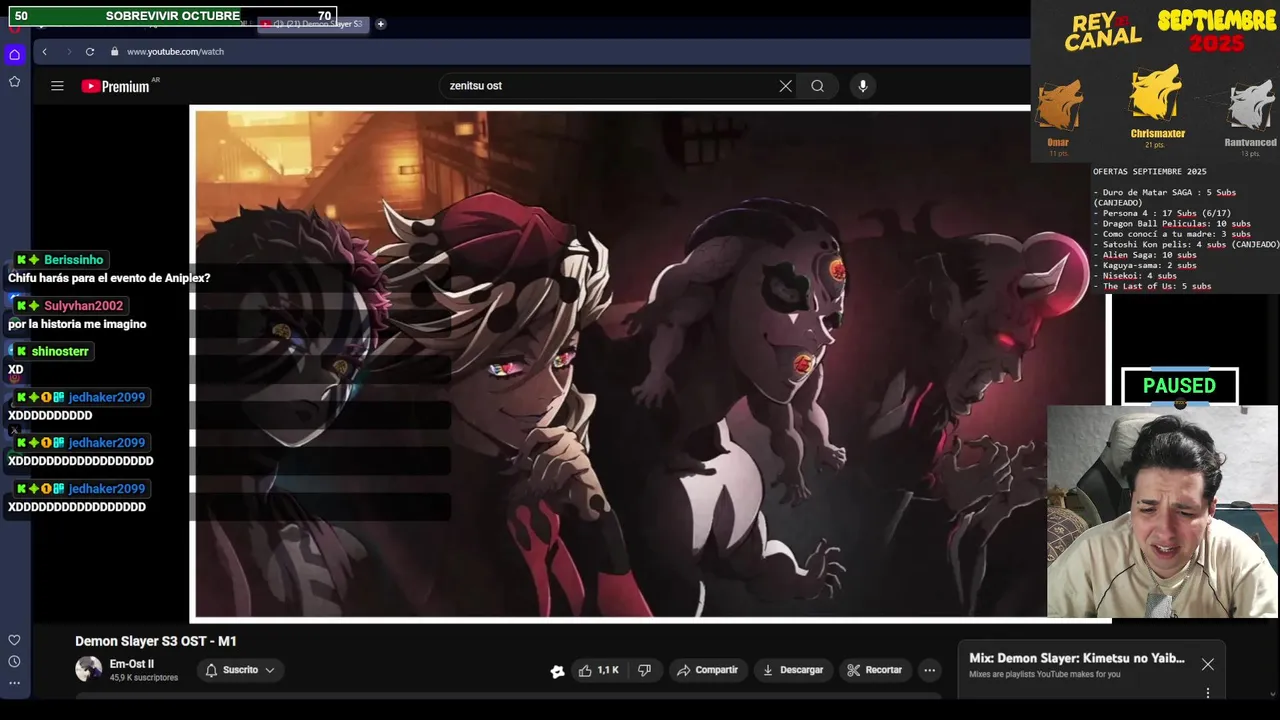Go back with the browser back arrow
The height and width of the screenshot is (720, 1280).
tap(44, 51)
